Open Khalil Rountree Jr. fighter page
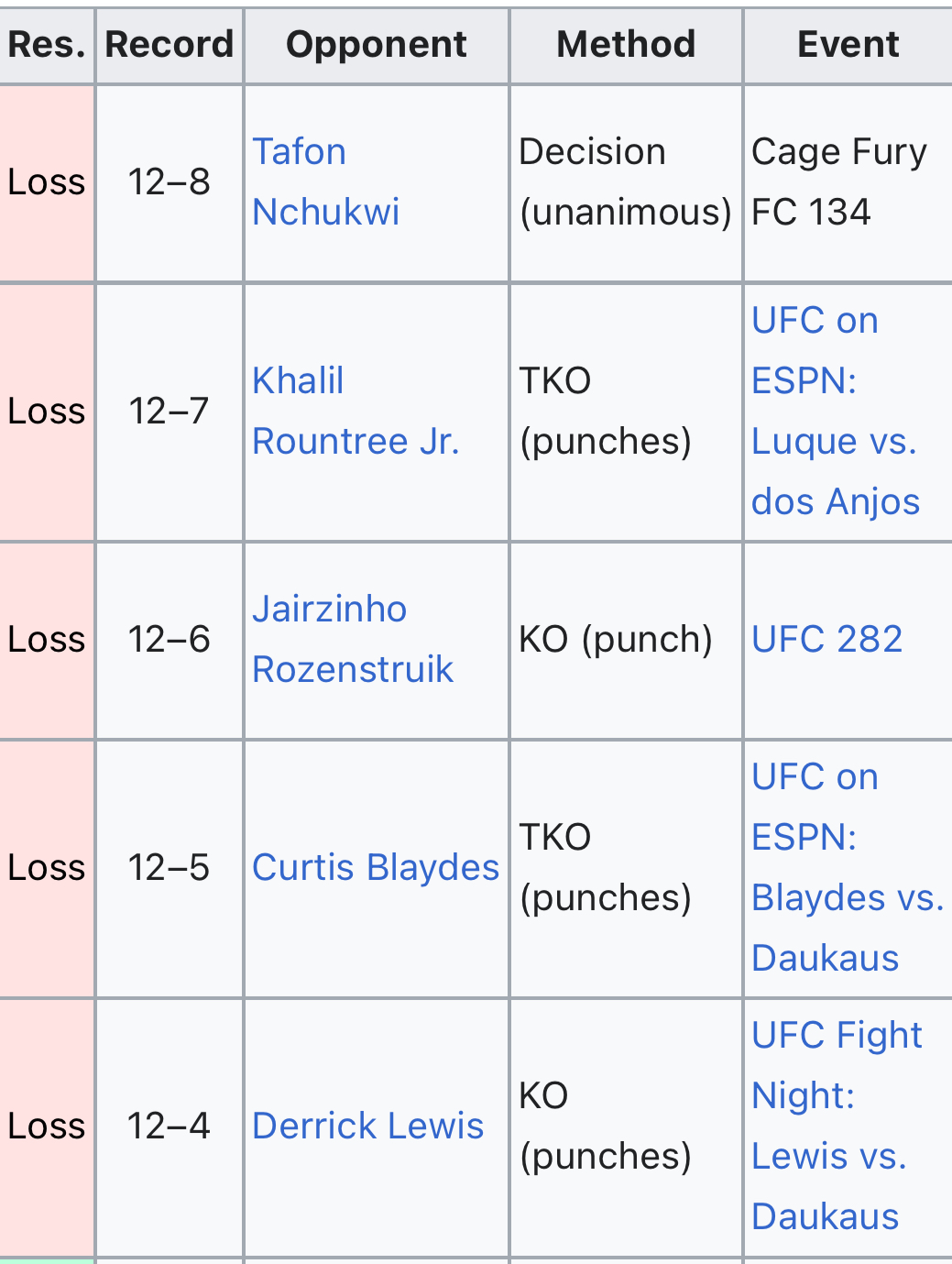Image resolution: width=952 pixels, height=1264 pixels. [x=356, y=411]
